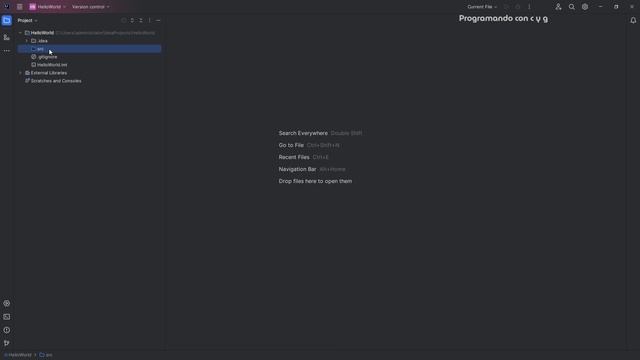Open the Code With Me icon
This screenshot has height=360, width=640.
click(558, 7)
